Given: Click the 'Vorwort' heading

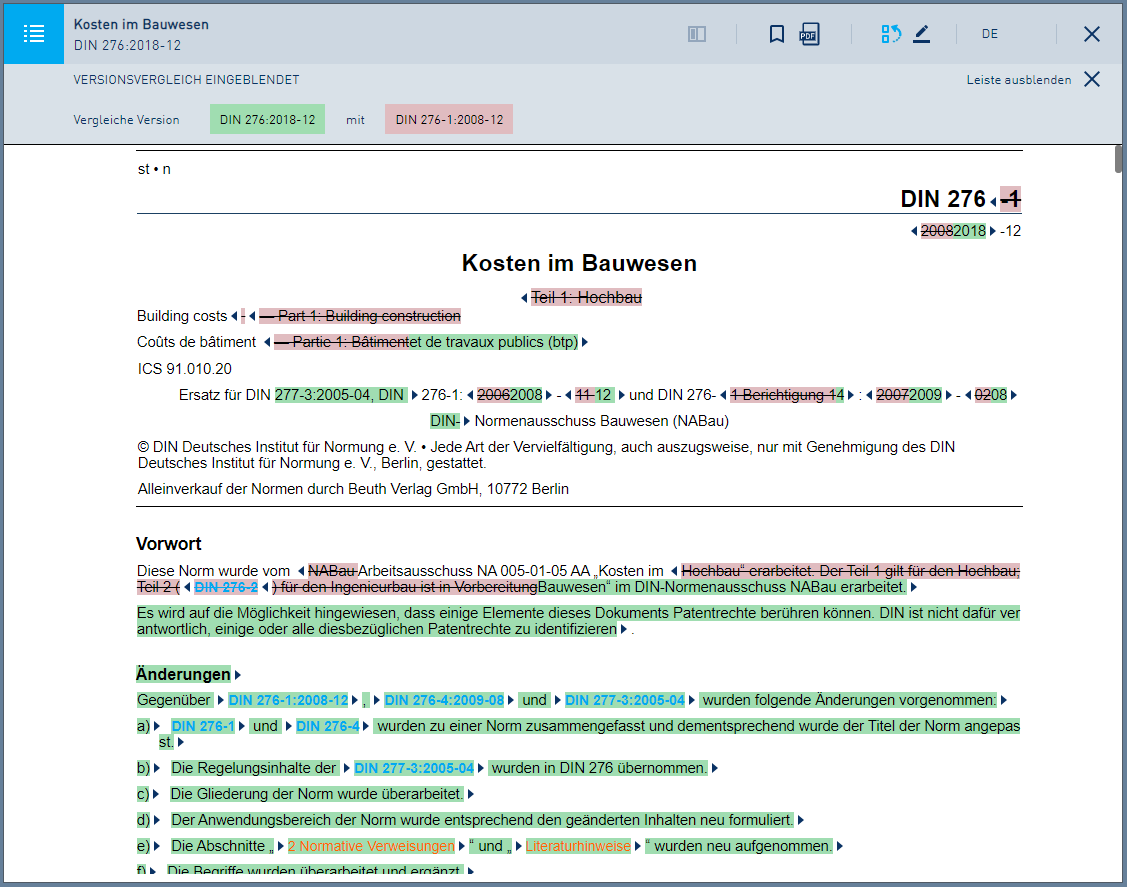Looking at the screenshot, I should coord(169,544).
